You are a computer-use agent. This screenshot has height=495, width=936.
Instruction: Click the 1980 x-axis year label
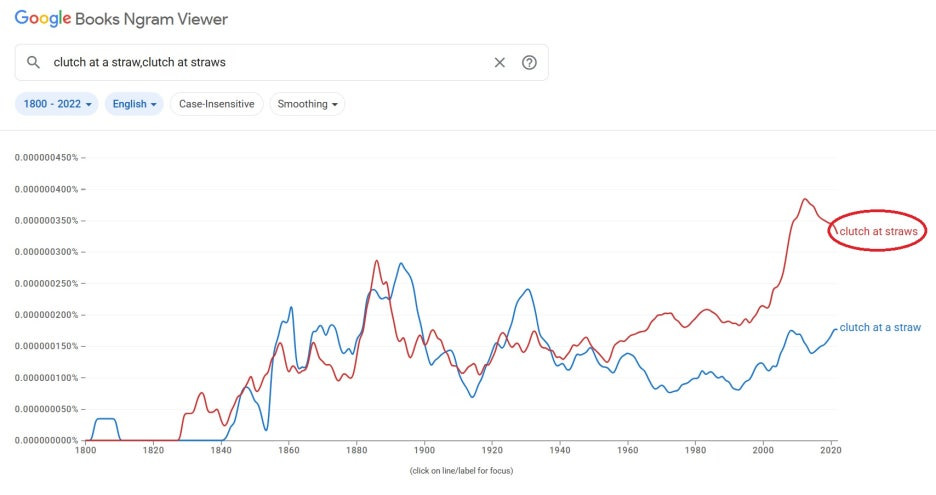point(695,450)
